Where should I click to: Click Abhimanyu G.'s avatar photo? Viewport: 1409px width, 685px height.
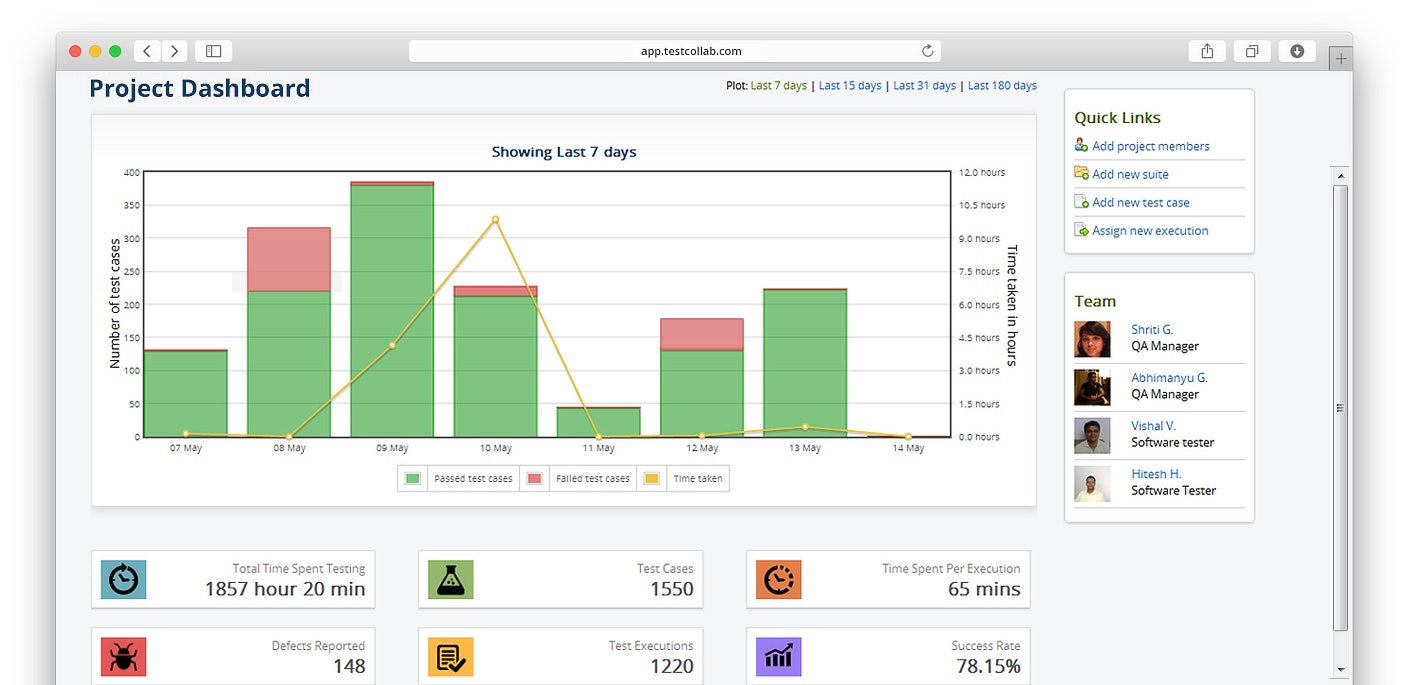pos(1092,387)
